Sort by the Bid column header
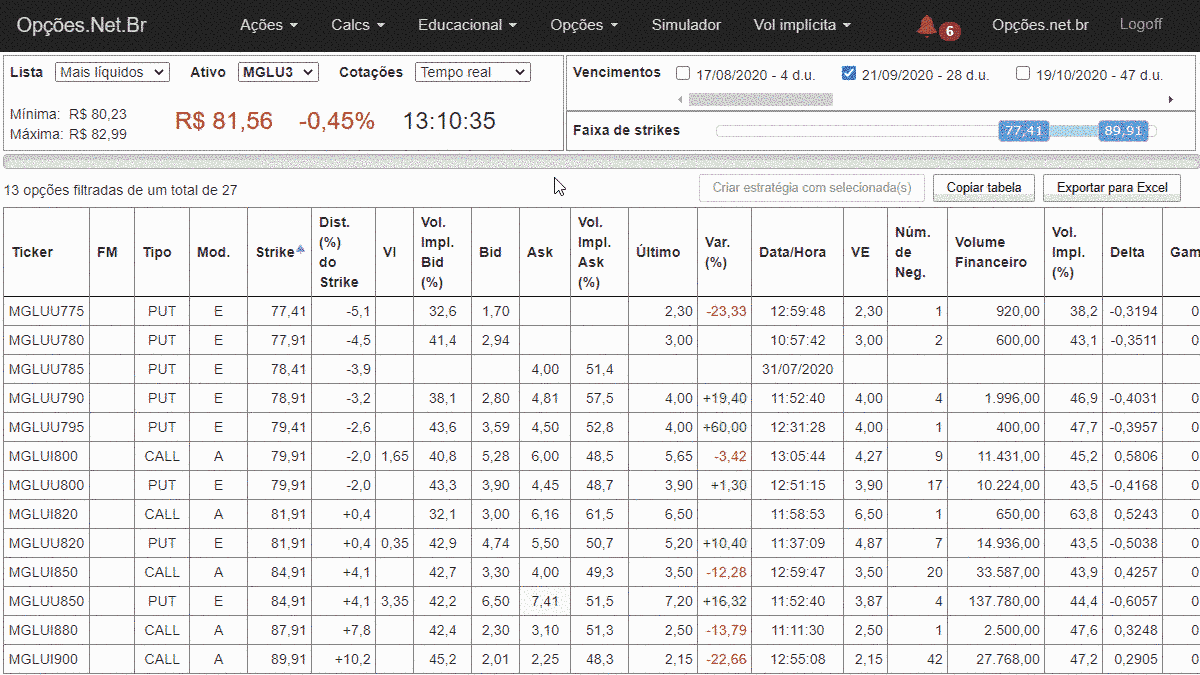Viewport: 1200px width, 675px height. click(x=490, y=252)
